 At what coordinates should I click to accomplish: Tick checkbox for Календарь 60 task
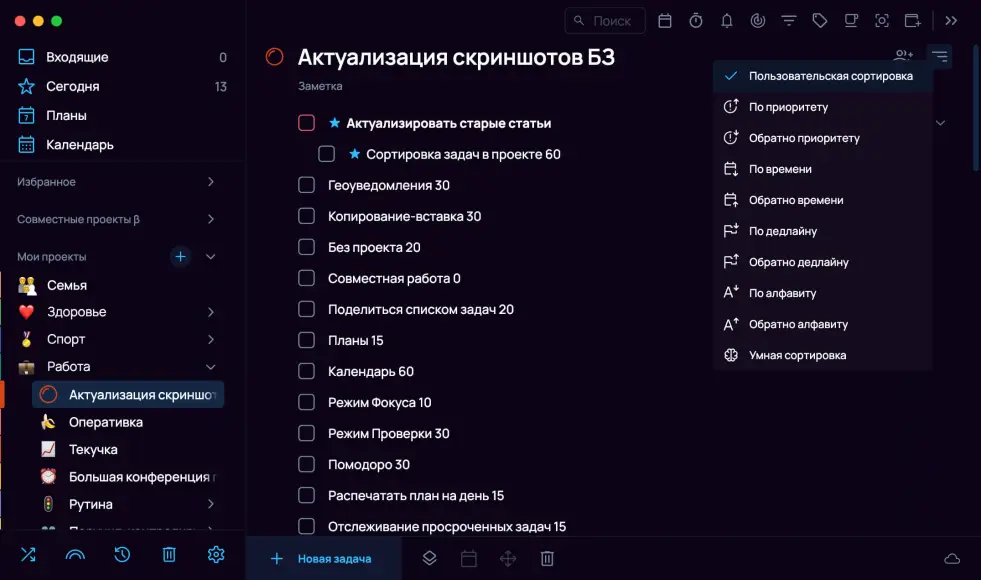coord(307,372)
